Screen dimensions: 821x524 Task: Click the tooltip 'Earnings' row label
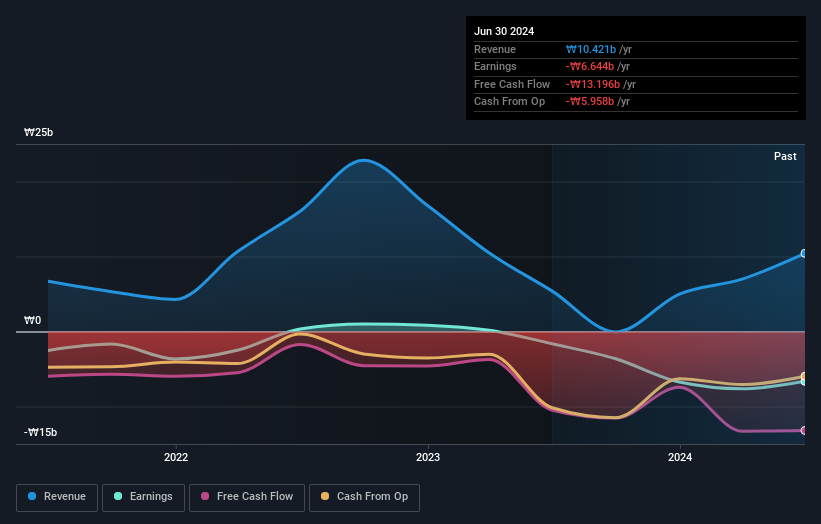point(495,66)
